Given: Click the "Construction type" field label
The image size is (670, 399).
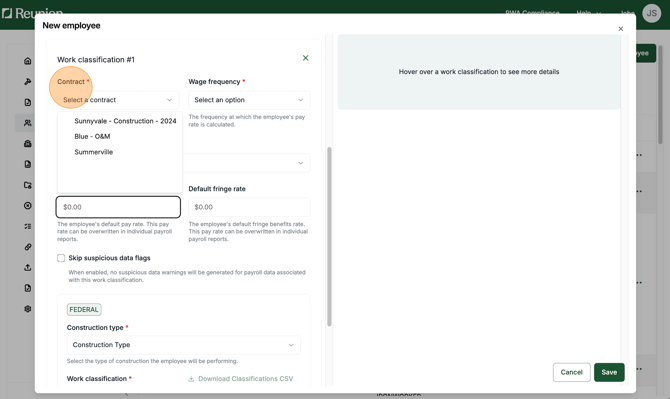Looking at the screenshot, I should tap(95, 328).
